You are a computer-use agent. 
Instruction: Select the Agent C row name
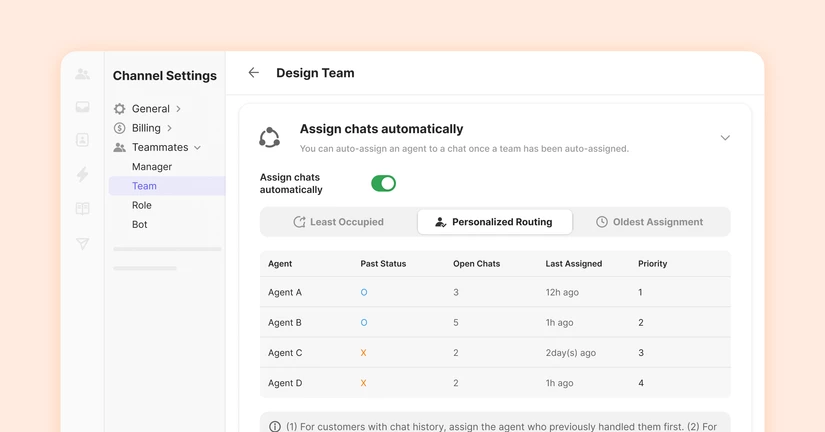[285, 353]
